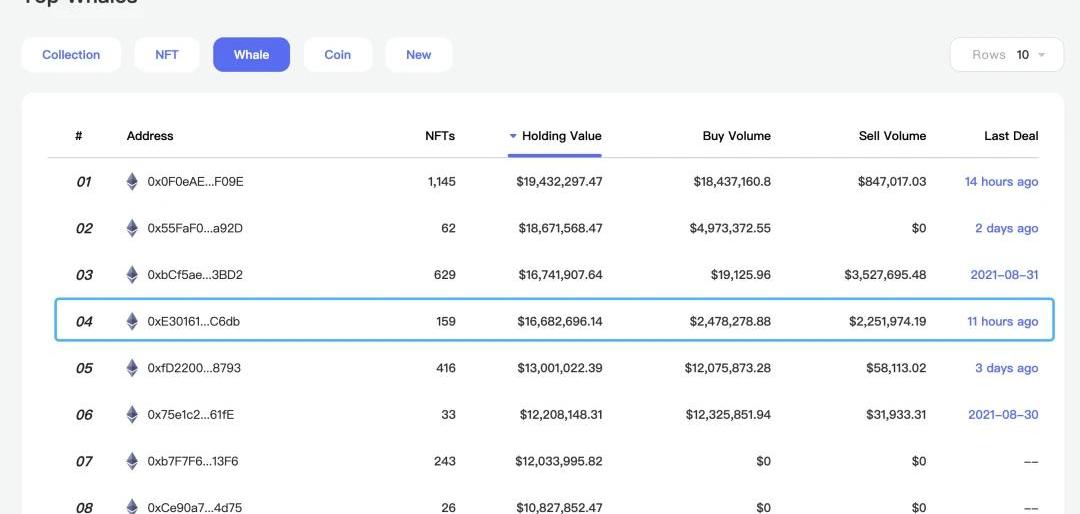The height and width of the screenshot is (514, 1080).
Task: Open the New tab
Action: coord(418,55)
